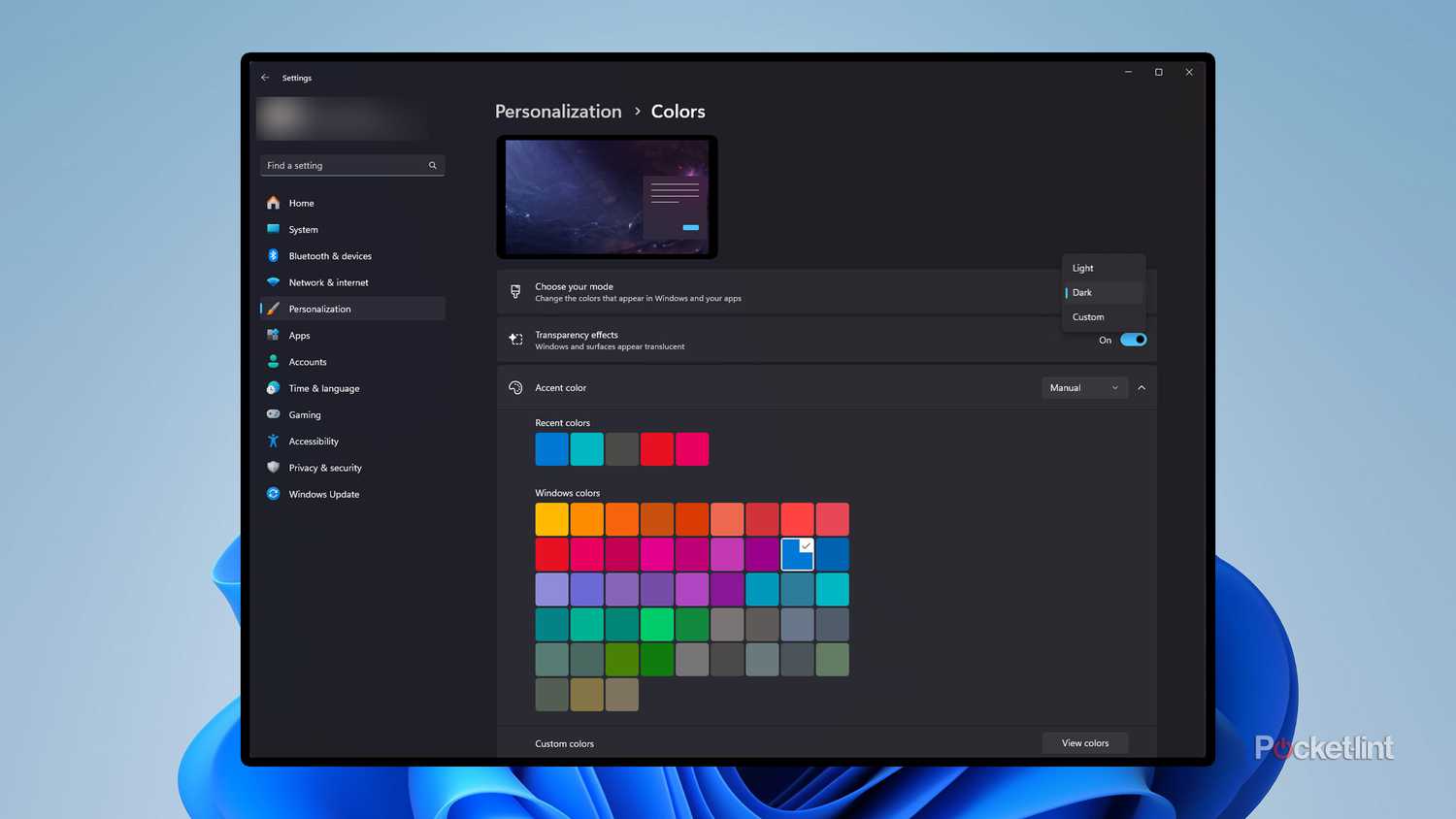1456x819 pixels.
Task: Click the Gaming controller icon in sidebar
Action: [x=273, y=414]
